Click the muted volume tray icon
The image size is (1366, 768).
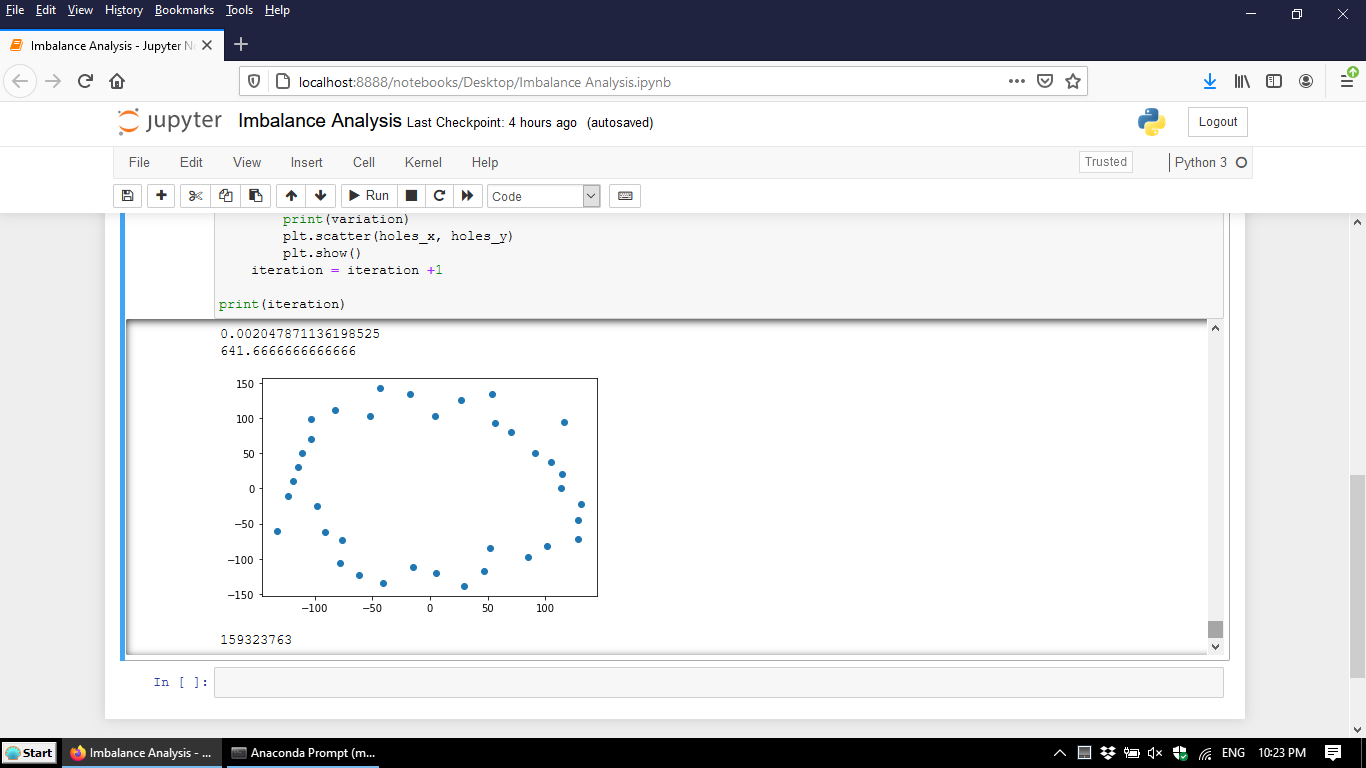(1155, 753)
